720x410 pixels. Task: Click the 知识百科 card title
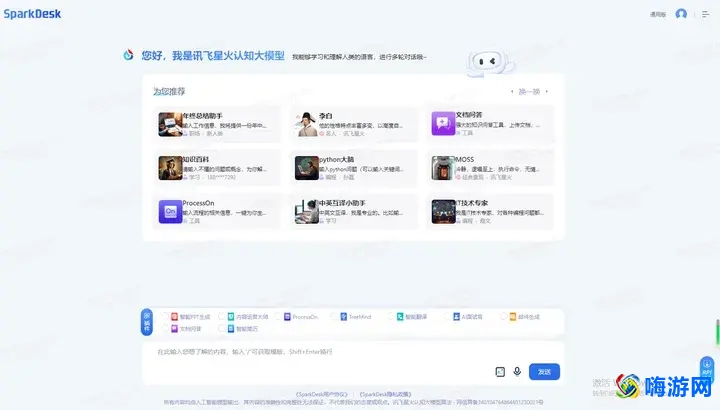point(196,159)
